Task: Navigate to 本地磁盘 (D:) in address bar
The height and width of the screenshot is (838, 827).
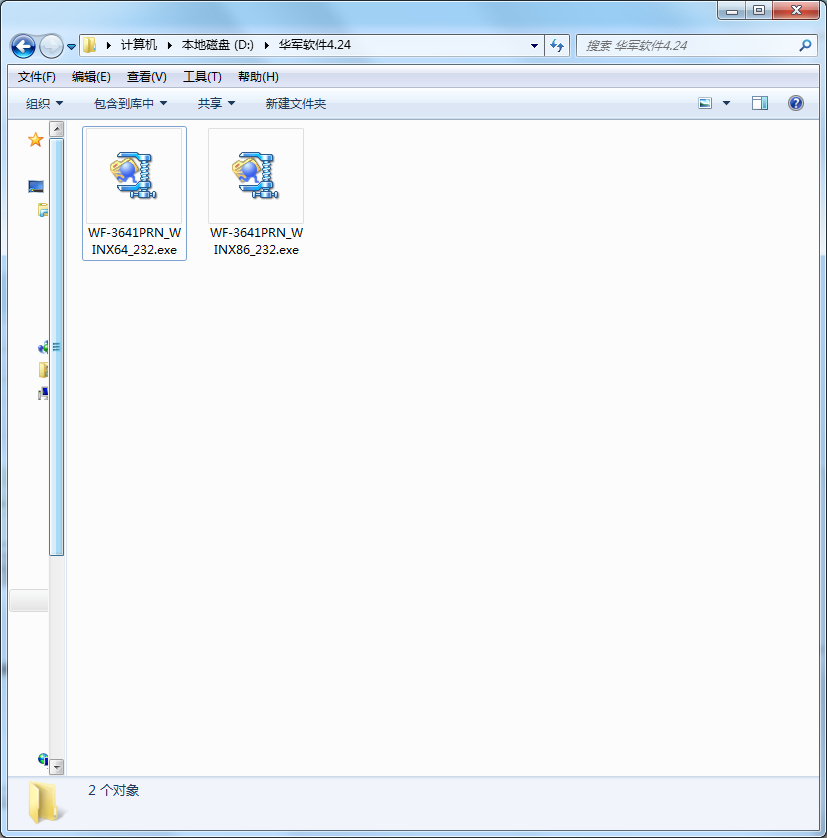Action: [218, 45]
